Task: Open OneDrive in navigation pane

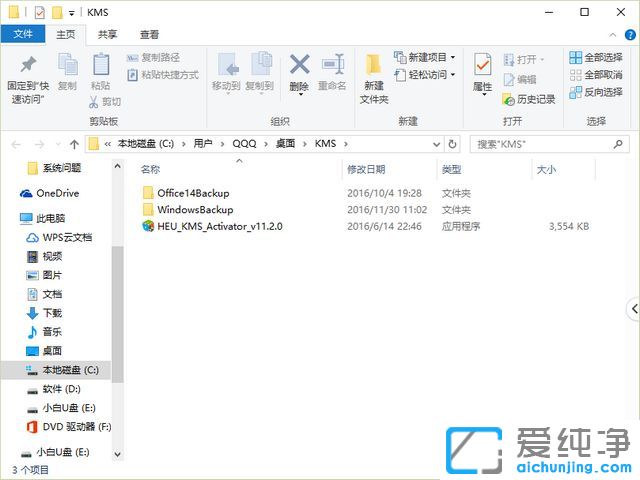Action: click(50, 193)
